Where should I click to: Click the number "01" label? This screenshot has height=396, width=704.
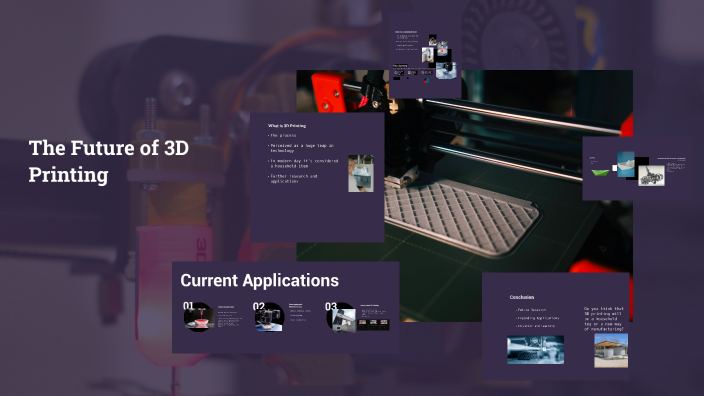[188, 306]
